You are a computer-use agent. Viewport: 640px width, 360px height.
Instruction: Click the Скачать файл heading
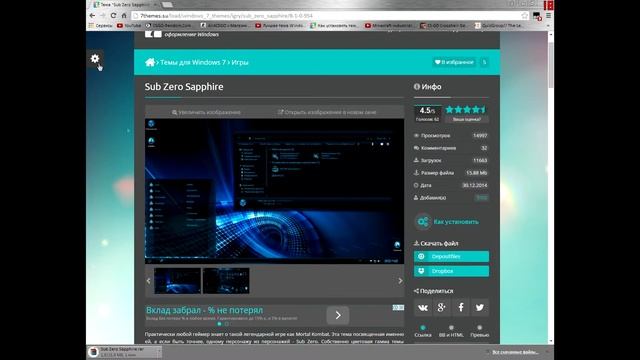click(436, 243)
